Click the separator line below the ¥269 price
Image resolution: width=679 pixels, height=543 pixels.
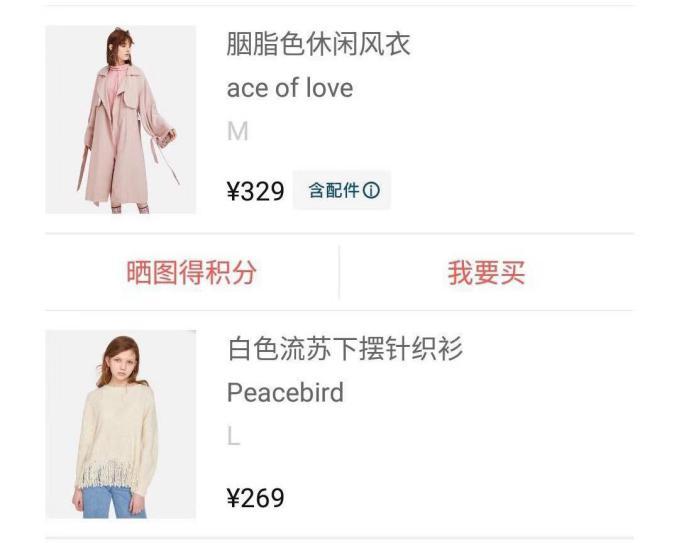pyautogui.click(x=339, y=539)
